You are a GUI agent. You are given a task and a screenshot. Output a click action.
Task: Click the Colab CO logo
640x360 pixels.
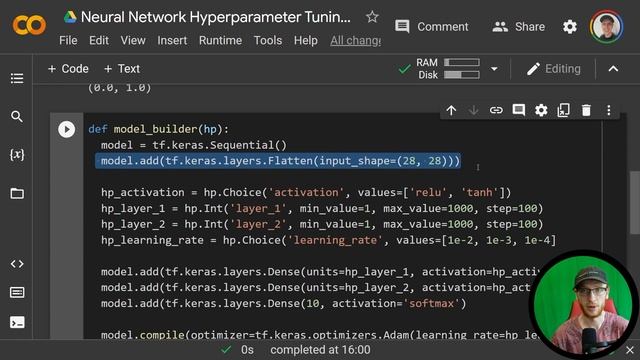click(29, 25)
